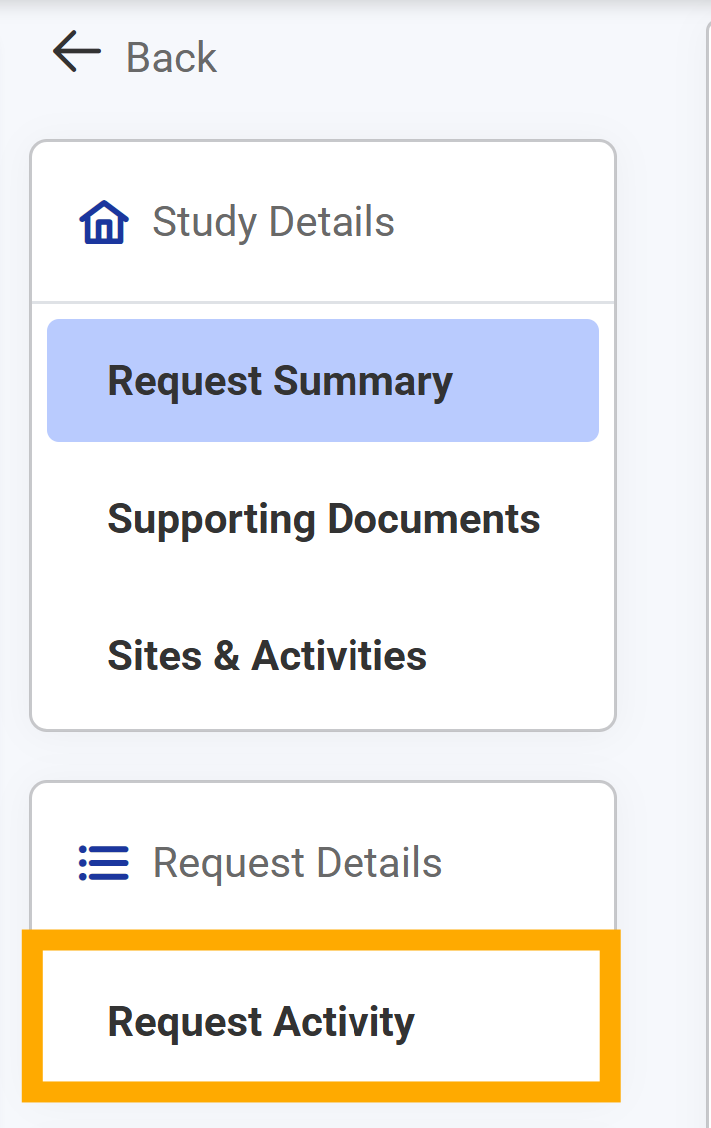Navigate to Sites & Activities
The height and width of the screenshot is (1128, 711).
[x=323, y=655]
